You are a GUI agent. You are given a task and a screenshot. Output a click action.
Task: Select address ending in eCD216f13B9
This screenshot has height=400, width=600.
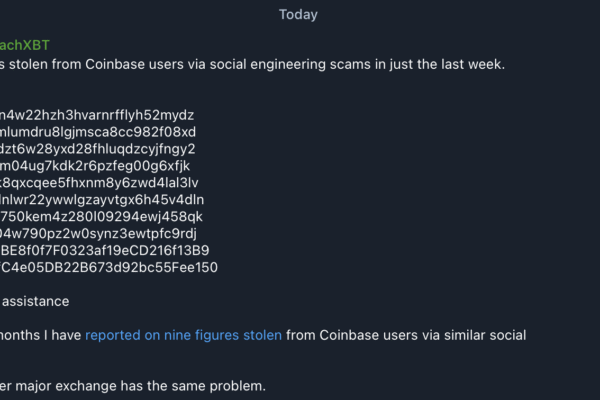[105, 250]
